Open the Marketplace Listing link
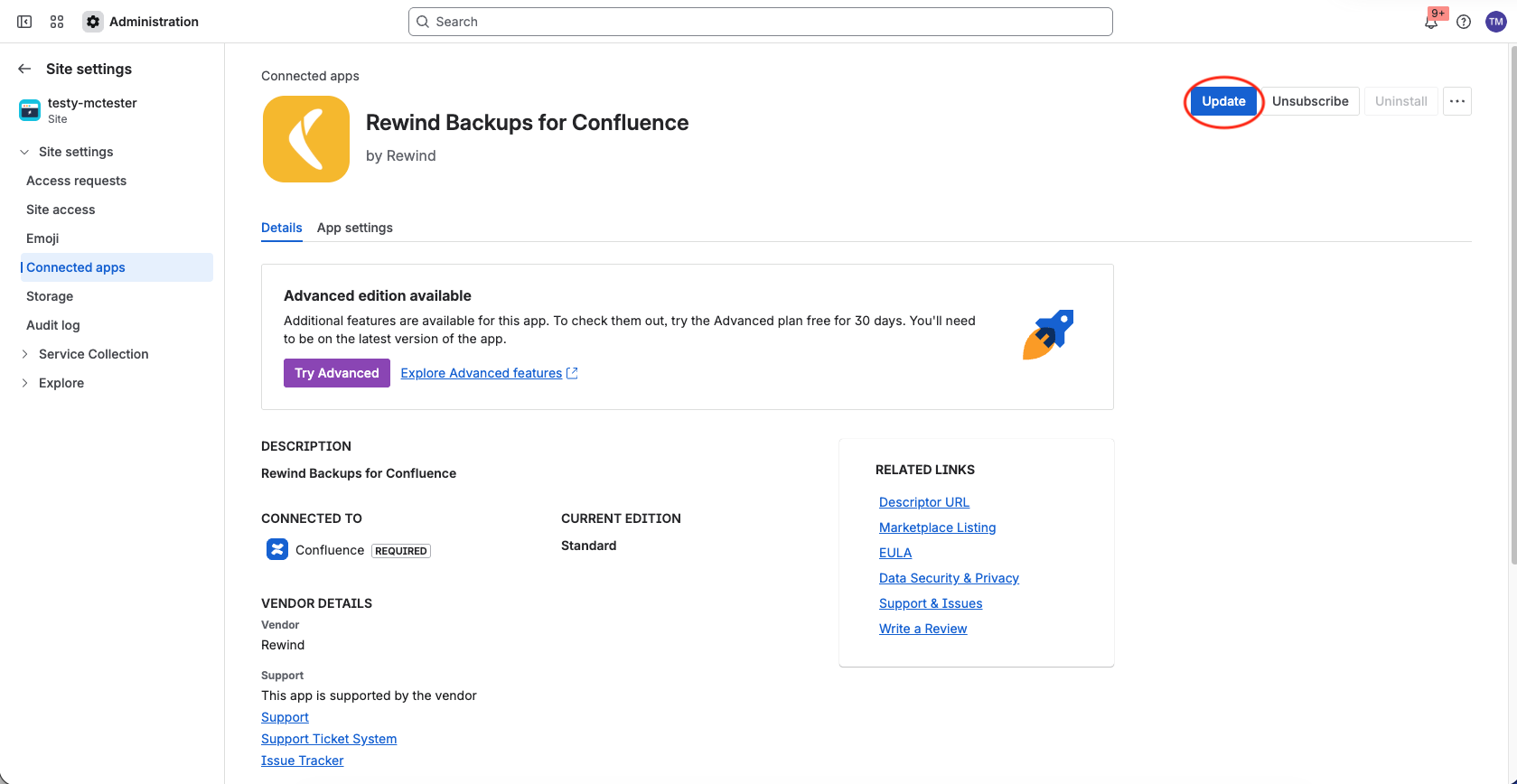Viewport: 1517px width, 784px height. (x=938, y=527)
